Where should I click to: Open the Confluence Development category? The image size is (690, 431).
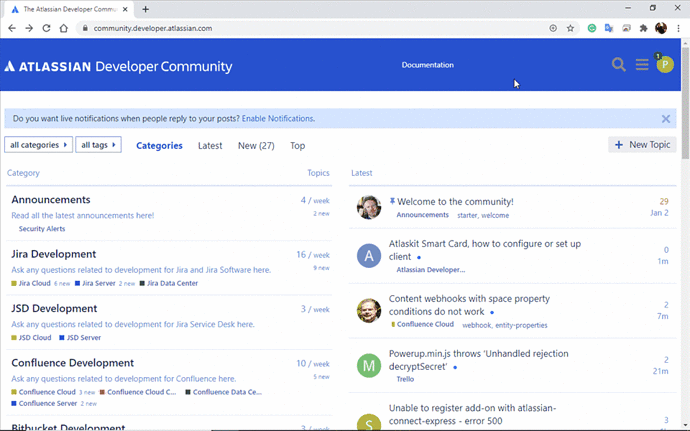click(x=73, y=363)
